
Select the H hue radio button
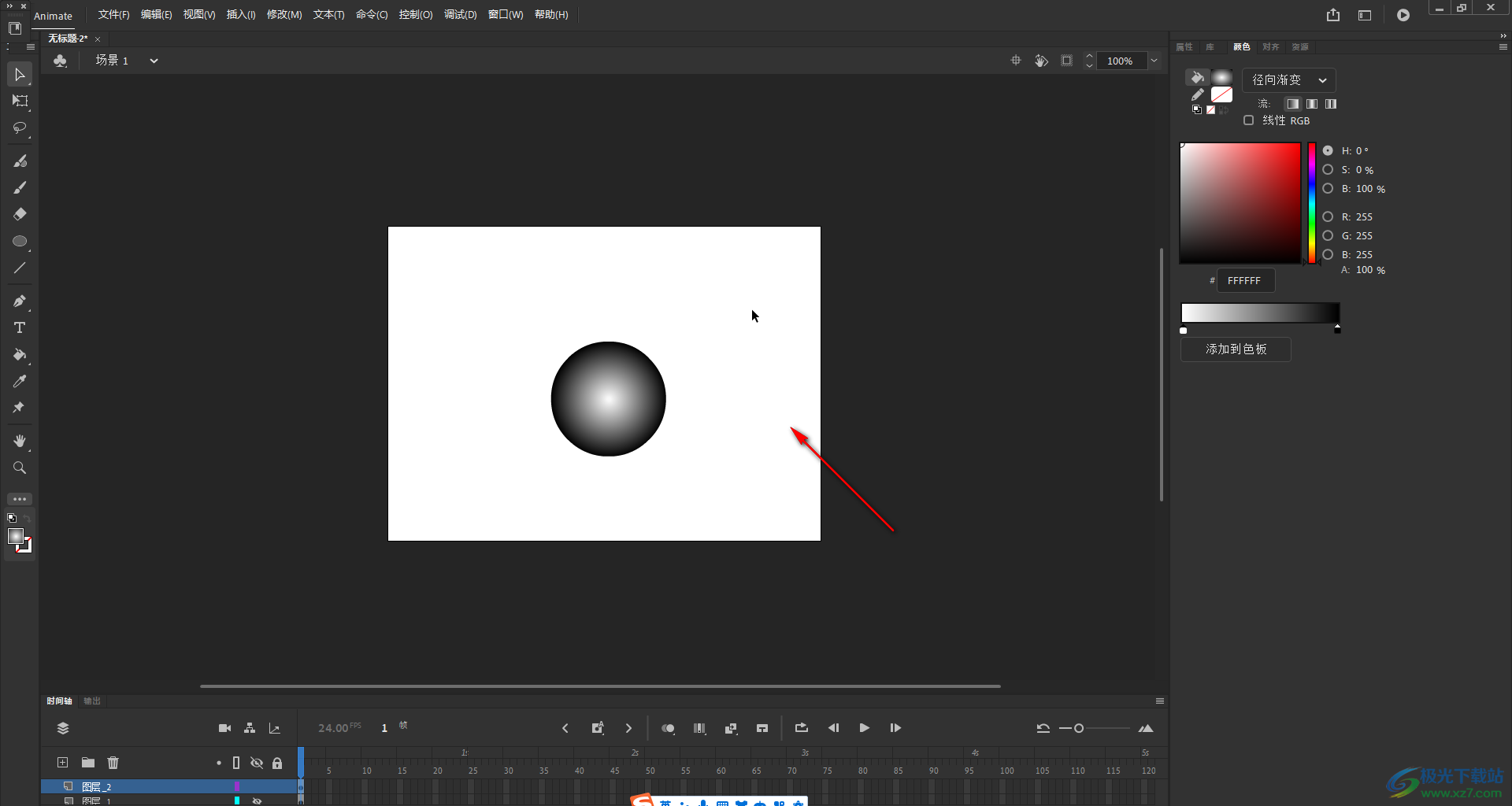[1328, 150]
